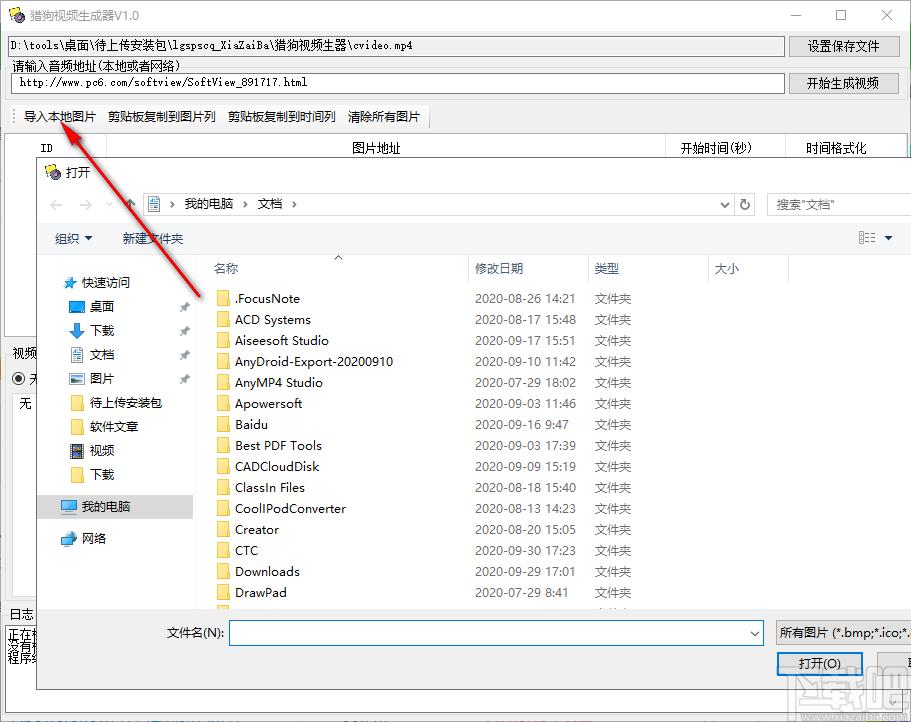Image resolution: width=911 pixels, height=722 pixels.
Task: Click the audio address input field
Action: [x=397, y=83]
